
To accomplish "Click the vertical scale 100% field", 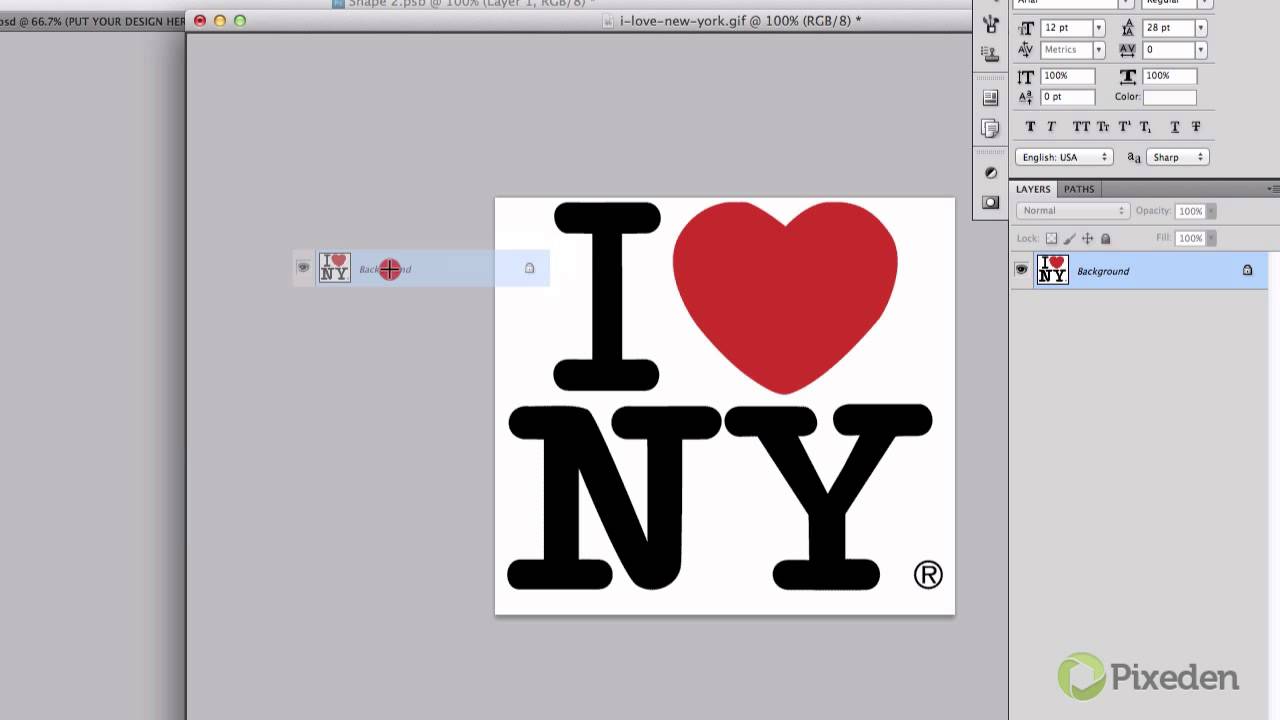I will (1068, 76).
